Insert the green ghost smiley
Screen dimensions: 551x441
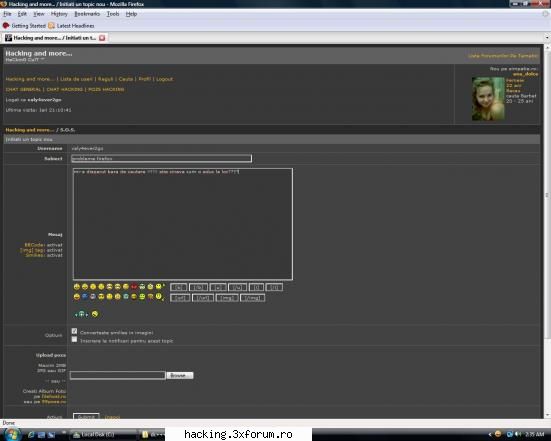pos(81,314)
